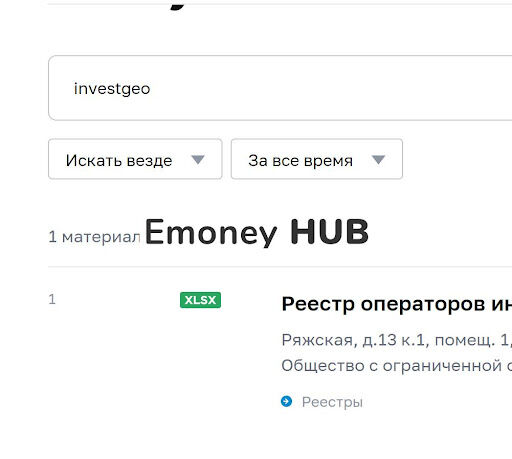Click the XLSX file badge
The height and width of the screenshot is (459, 512).
(200, 300)
